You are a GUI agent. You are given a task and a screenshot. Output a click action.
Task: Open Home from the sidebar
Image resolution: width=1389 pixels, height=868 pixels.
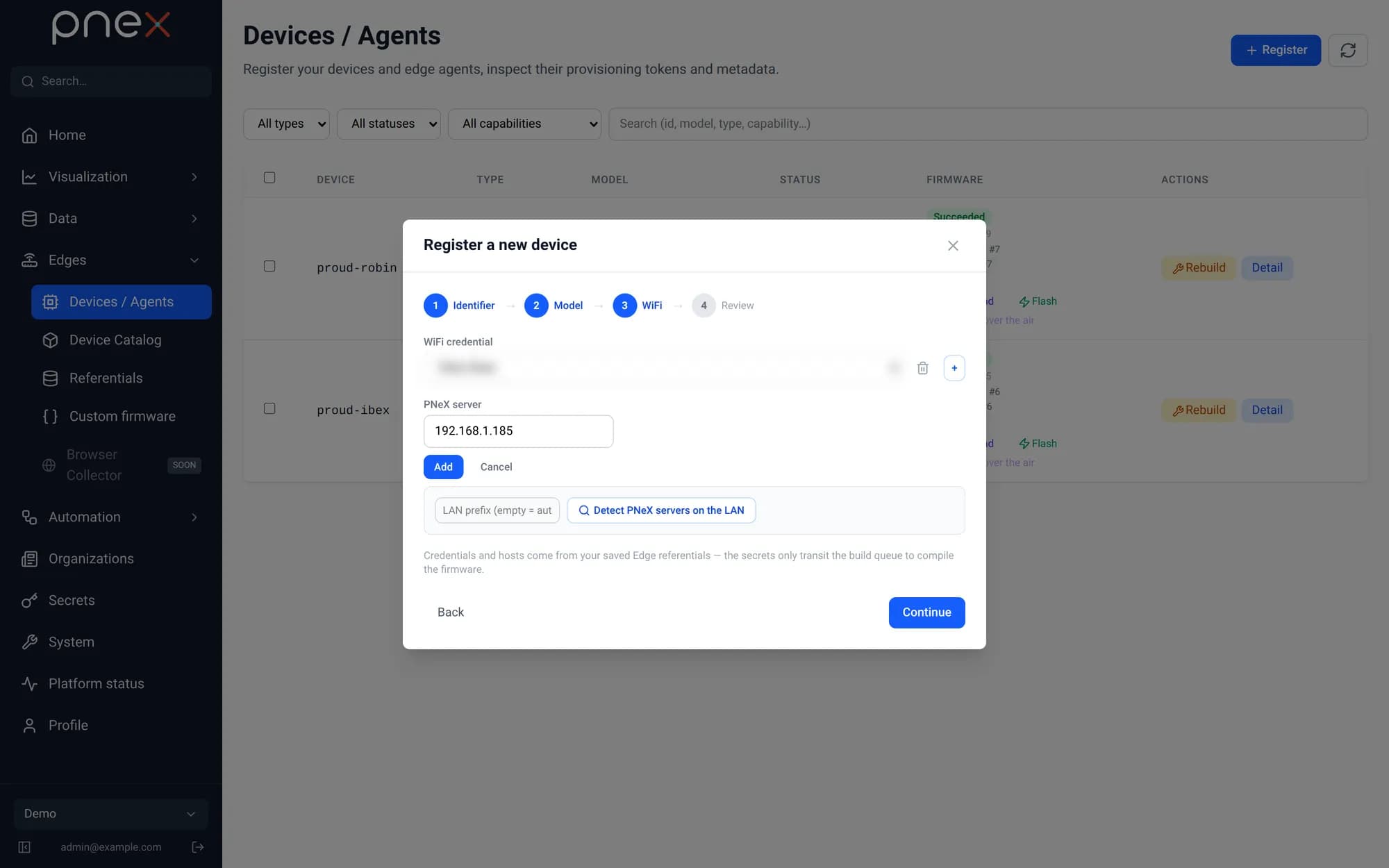[111, 135]
